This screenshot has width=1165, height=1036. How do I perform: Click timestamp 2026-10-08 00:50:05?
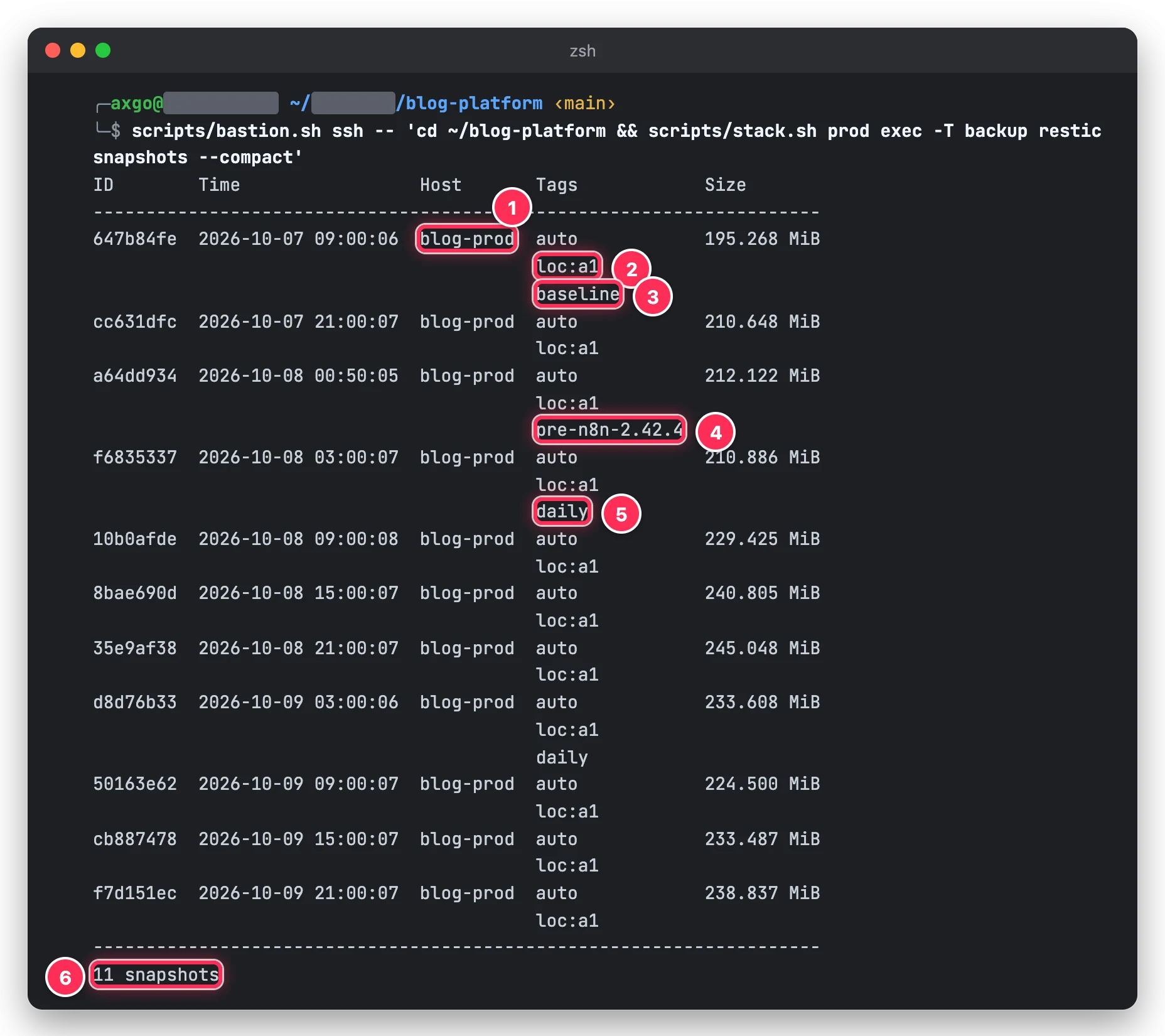[x=298, y=375]
